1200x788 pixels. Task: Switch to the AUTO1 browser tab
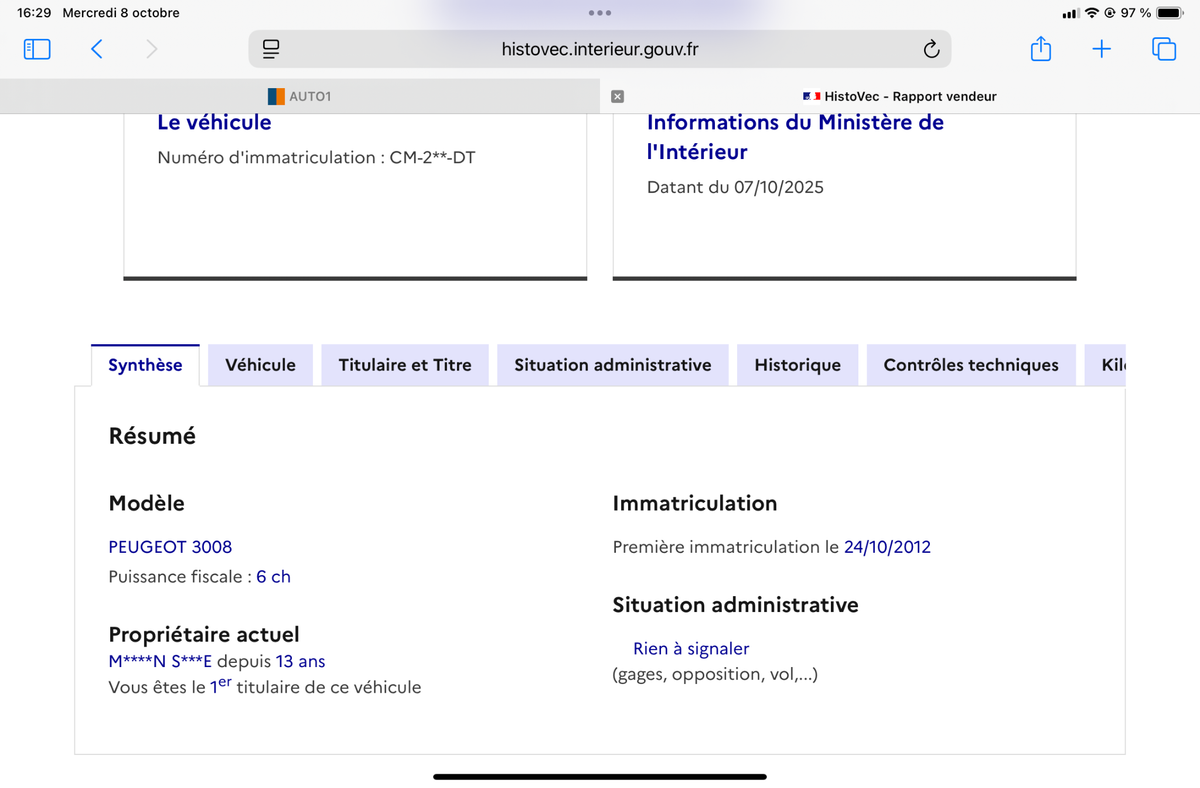click(299, 96)
